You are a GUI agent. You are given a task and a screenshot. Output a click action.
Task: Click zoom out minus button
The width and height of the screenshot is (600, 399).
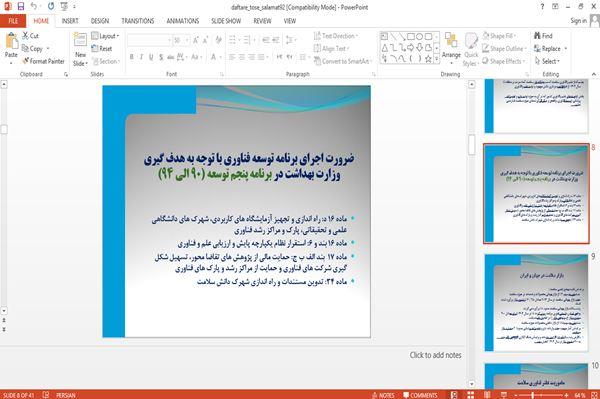(x=515, y=395)
